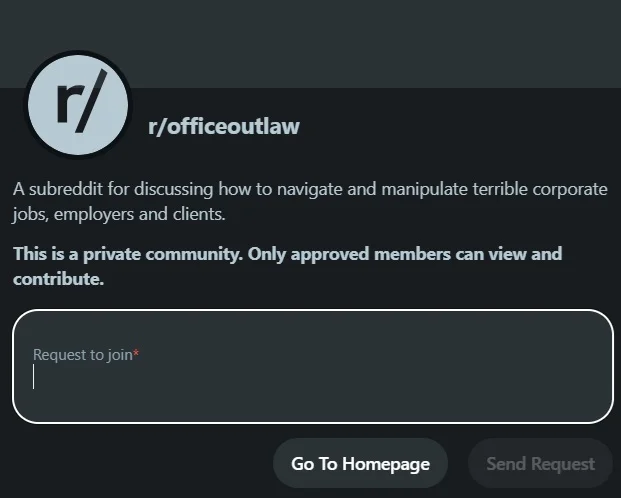The height and width of the screenshot is (498, 621).
Task: Click the subreddit description paragraph
Action: 310,201
